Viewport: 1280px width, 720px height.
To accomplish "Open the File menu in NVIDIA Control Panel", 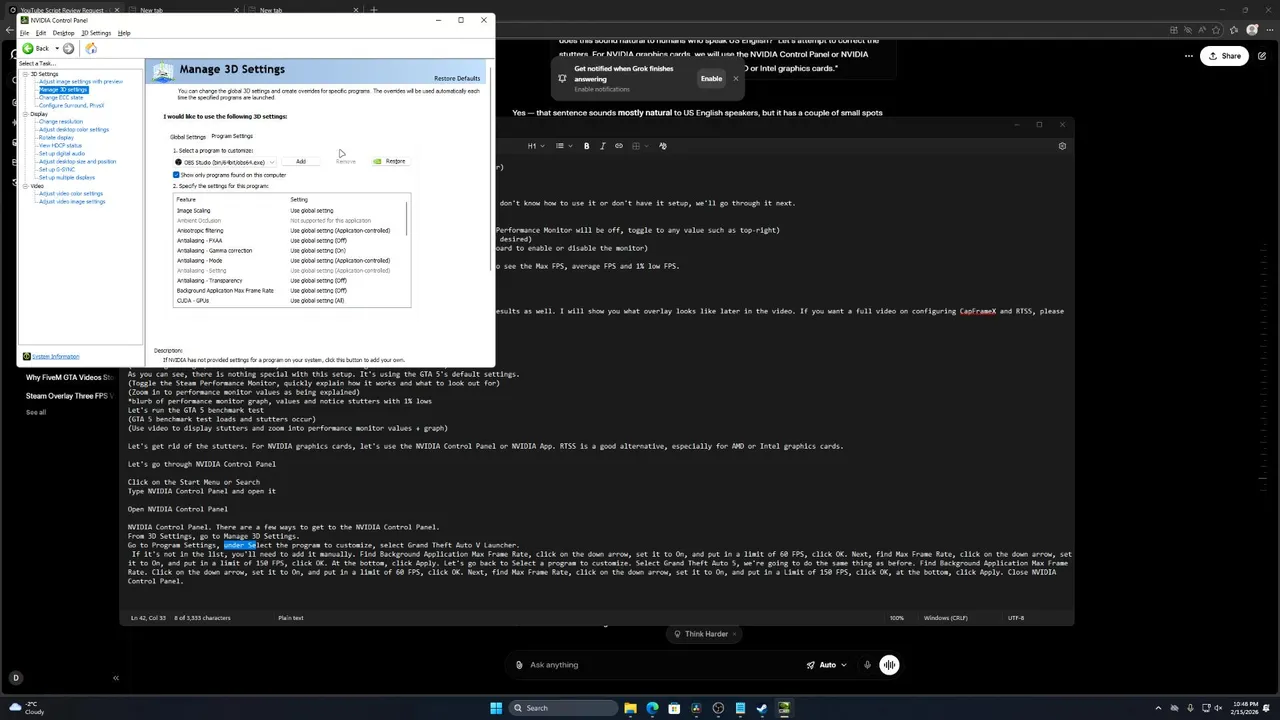I will pos(25,33).
